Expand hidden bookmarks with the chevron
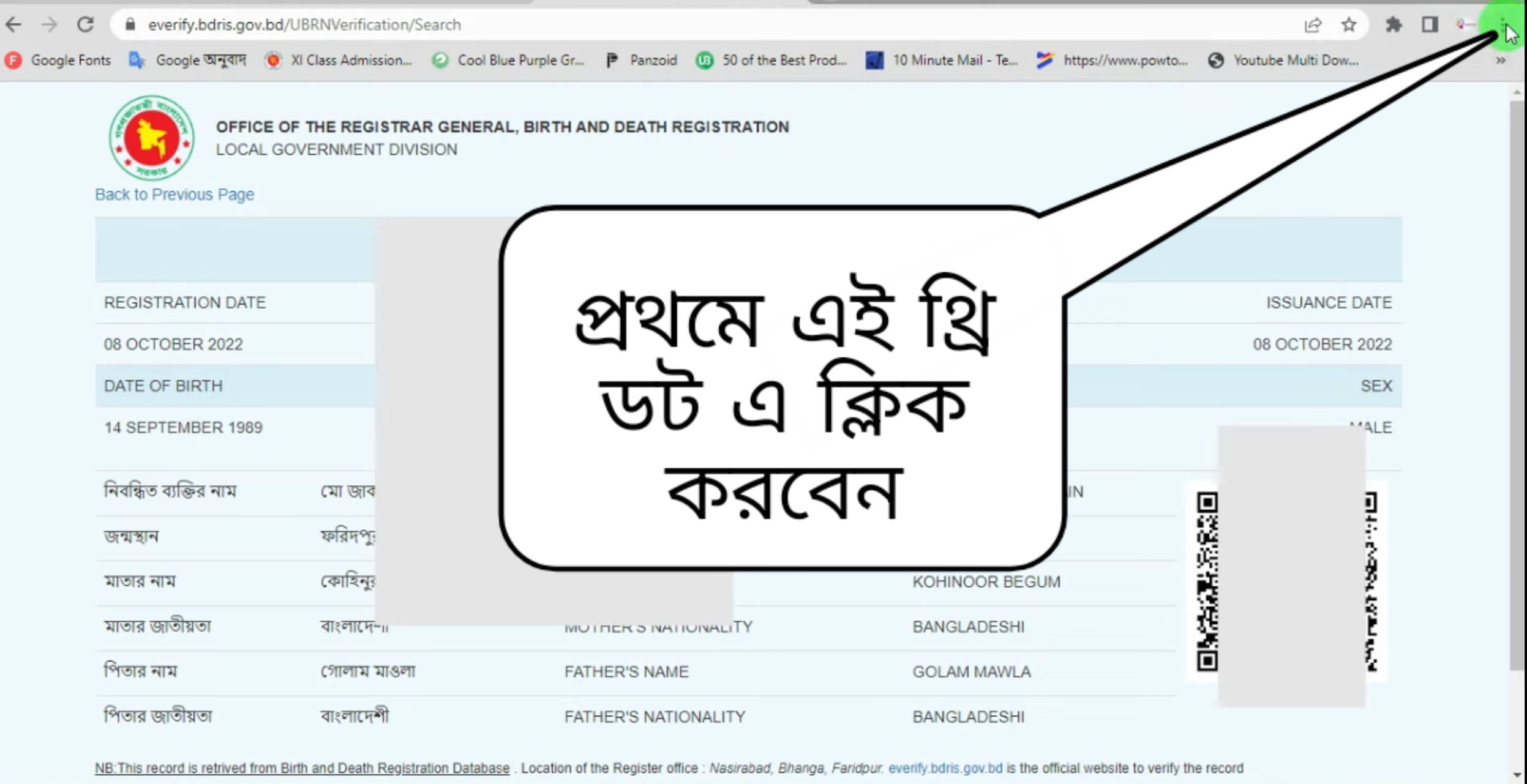The image size is (1527, 784). click(x=1501, y=60)
